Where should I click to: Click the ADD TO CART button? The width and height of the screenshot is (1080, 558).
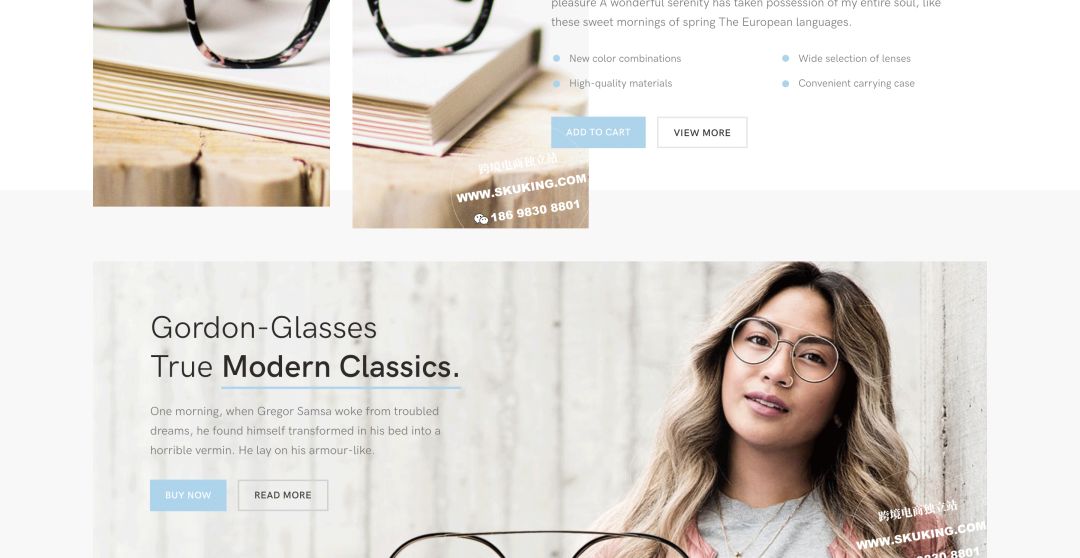(598, 132)
